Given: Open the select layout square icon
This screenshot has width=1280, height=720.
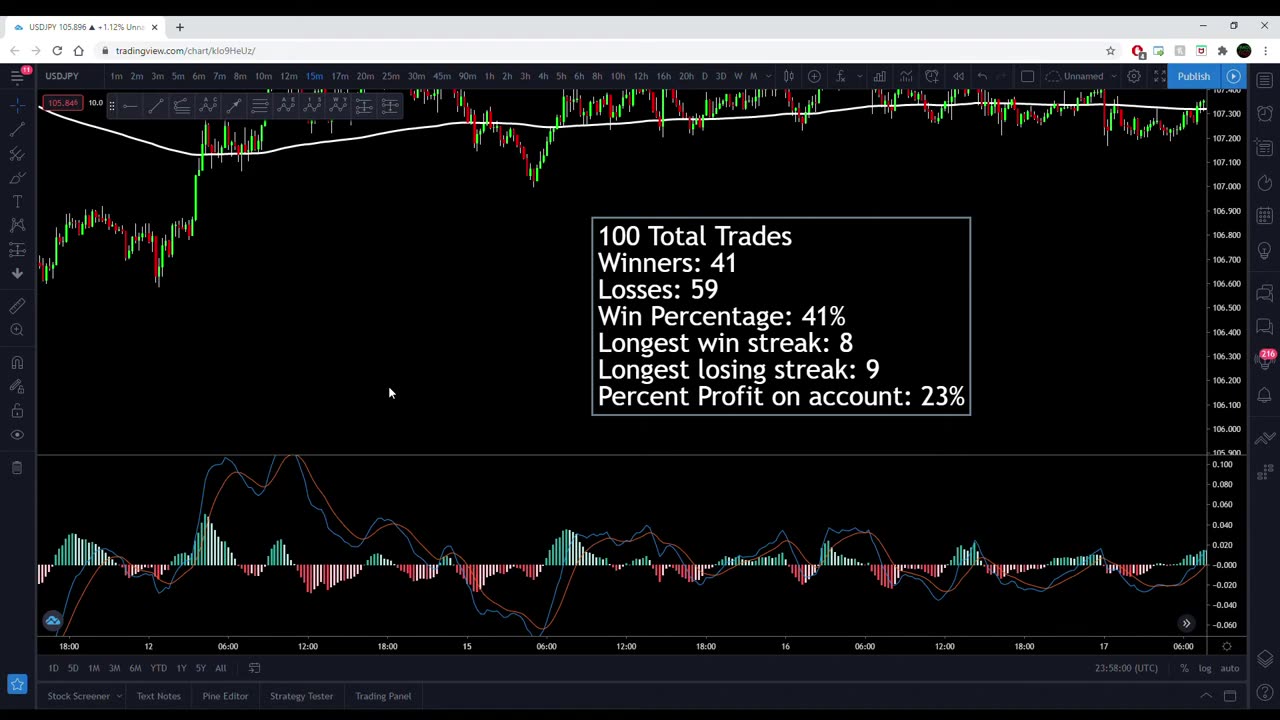Looking at the screenshot, I should [1027, 76].
